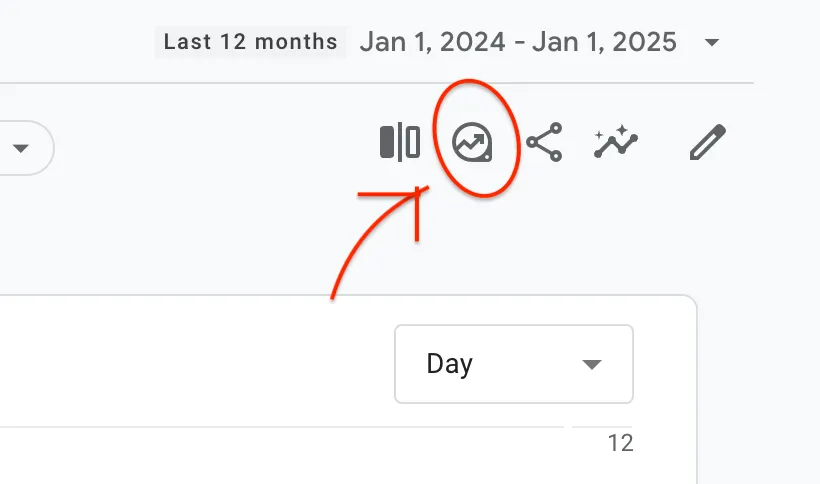Open the red-circled chart trend icon
The width and height of the screenshot is (820, 484).
click(472, 143)
